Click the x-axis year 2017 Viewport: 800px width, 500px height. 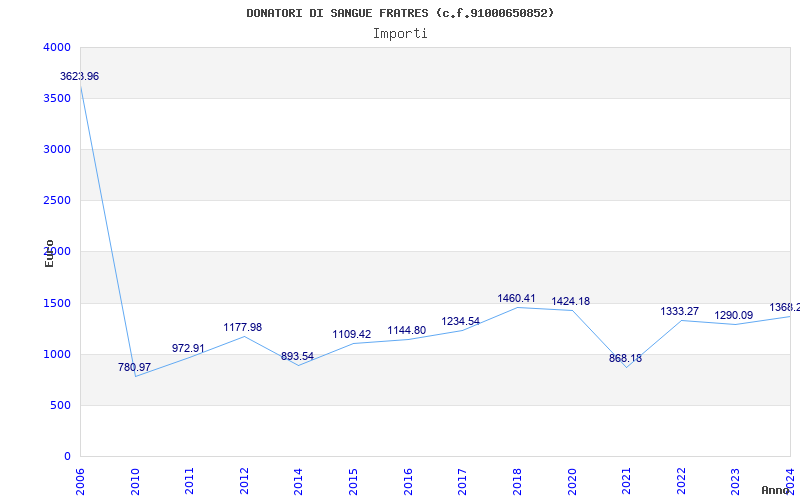[462, 482]
